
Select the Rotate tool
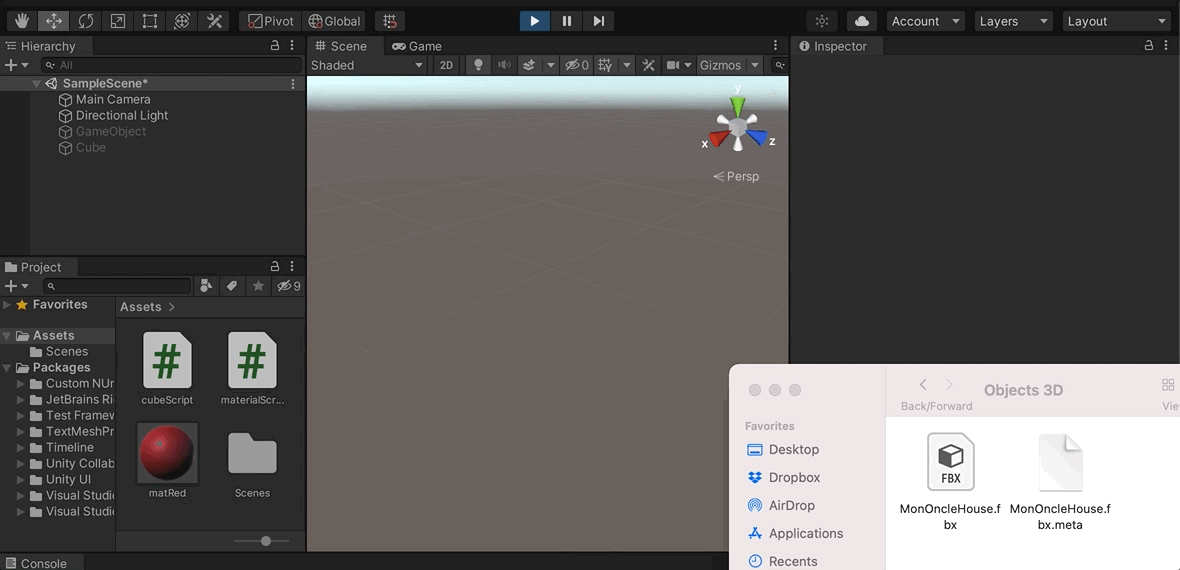click(x=85, y=21)
